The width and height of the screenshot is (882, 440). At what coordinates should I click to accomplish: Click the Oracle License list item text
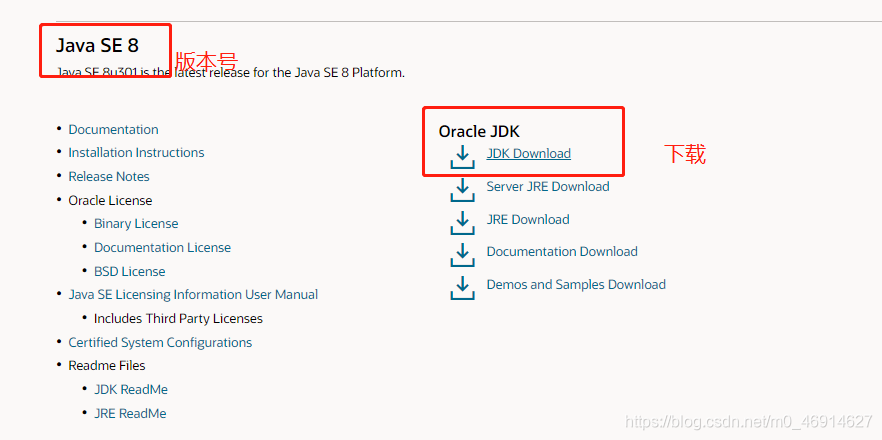tap(110, 200)
